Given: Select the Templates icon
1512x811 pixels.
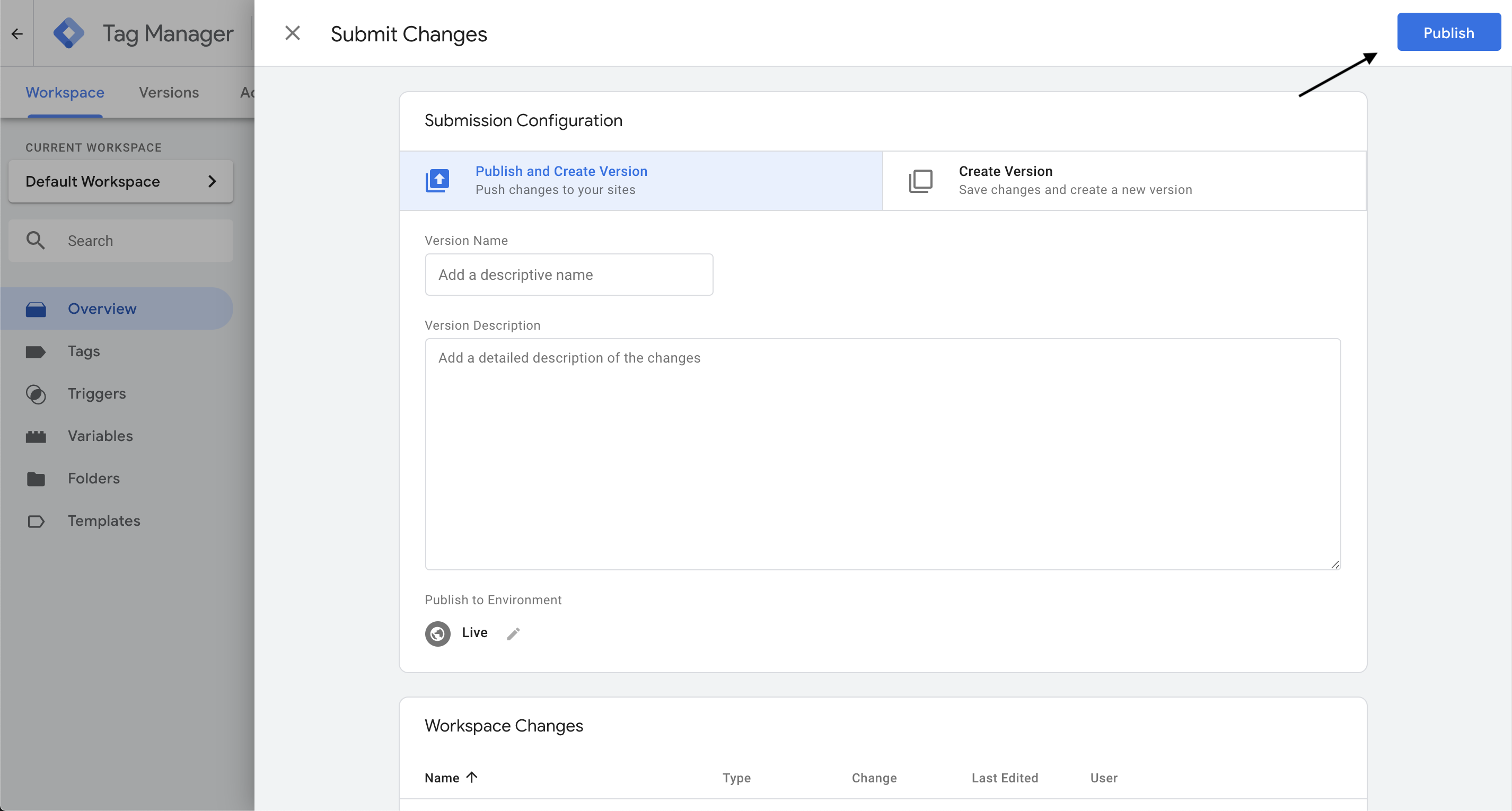Looking at the screenshot, I should 37,521.
